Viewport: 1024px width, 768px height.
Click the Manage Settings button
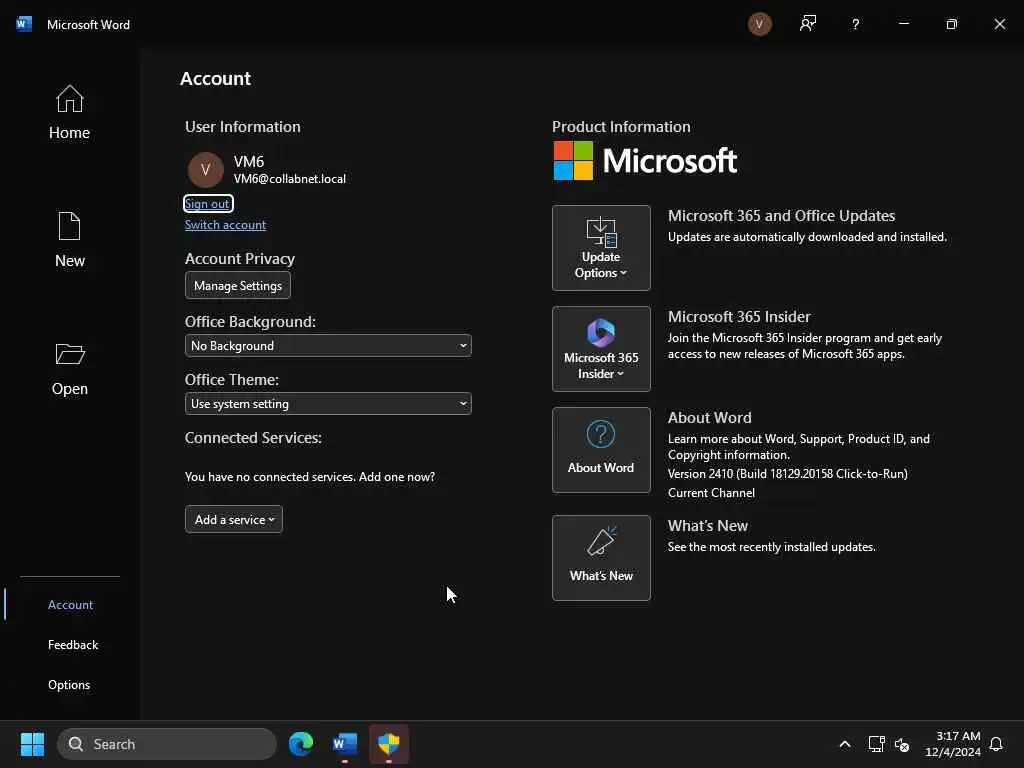(x=238, y=285)
